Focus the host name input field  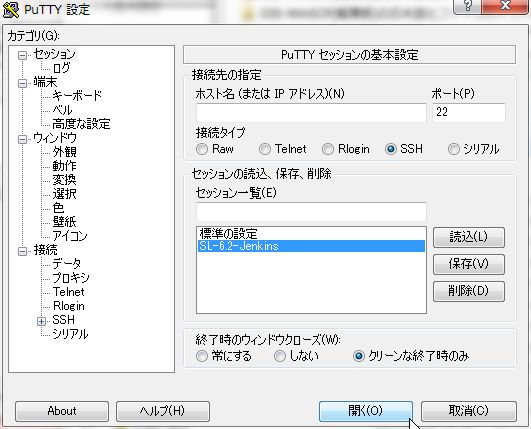point(311,113)
